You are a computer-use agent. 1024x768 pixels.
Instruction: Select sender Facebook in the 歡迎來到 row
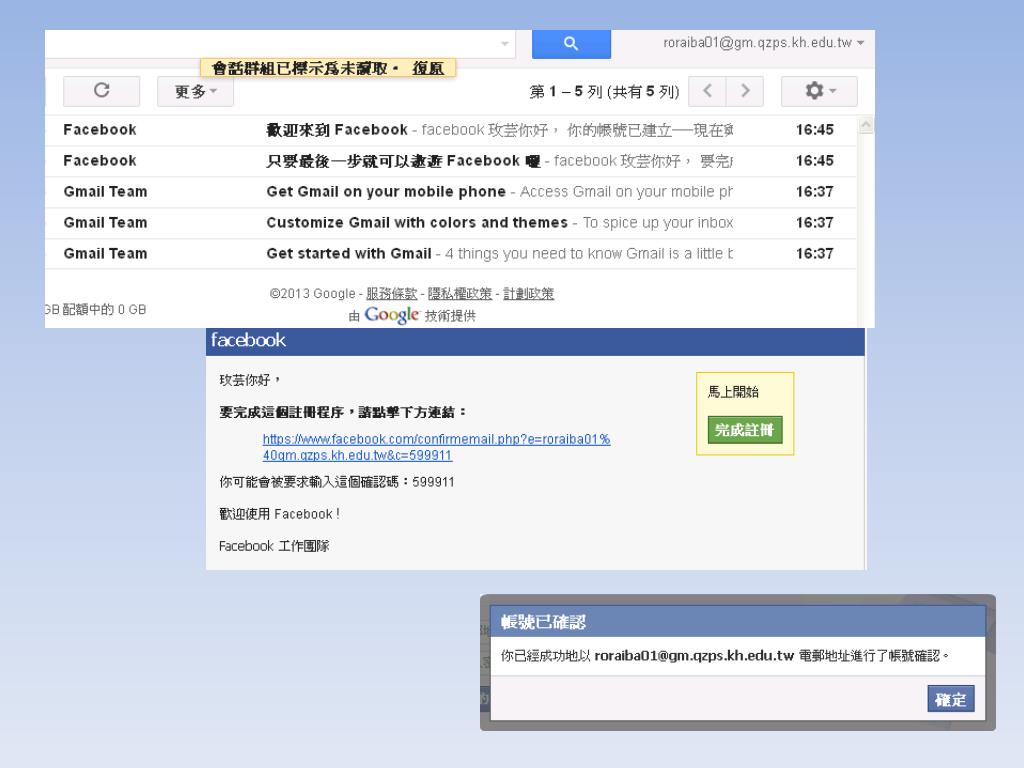(x=100, y=130)
